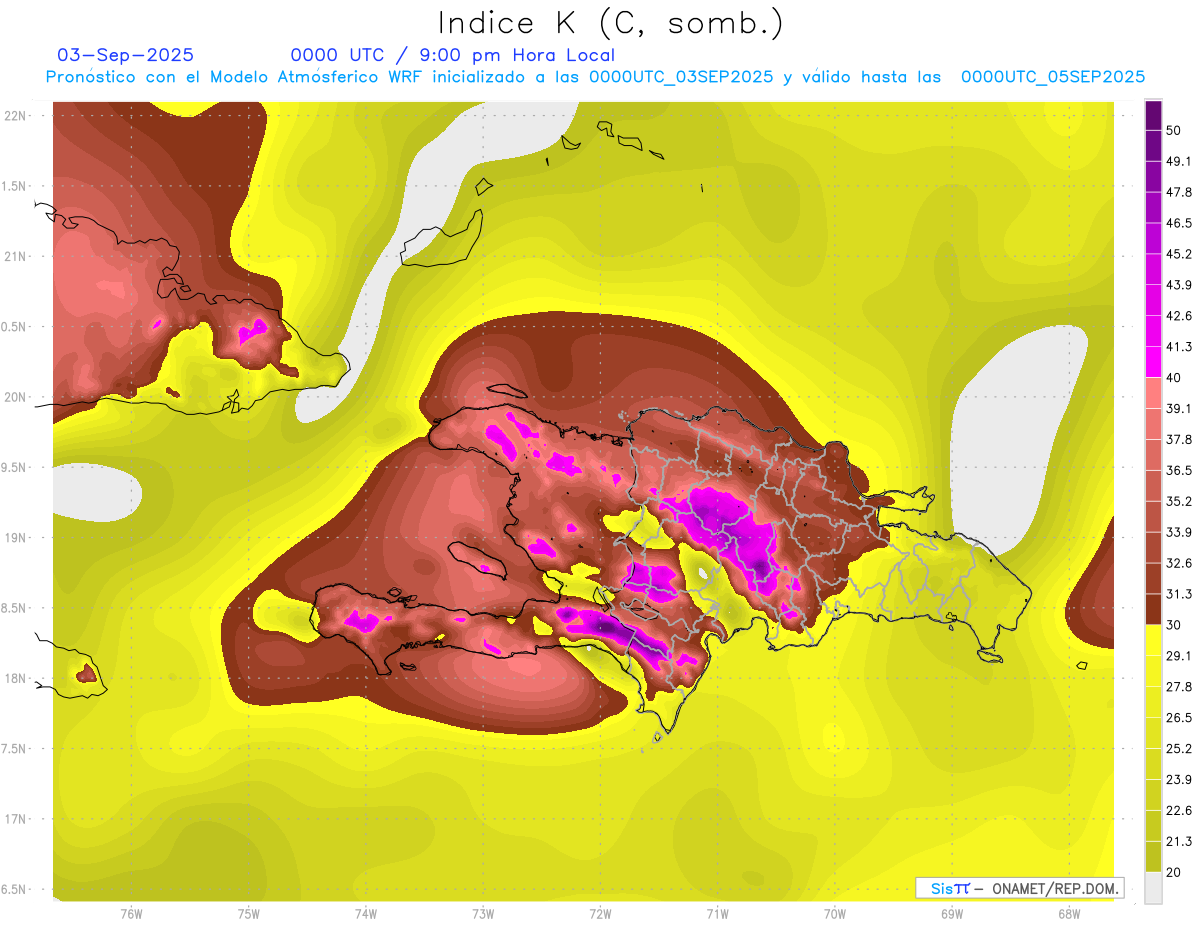1200x927 pixels.
Task: Click the 'Indice K (C, somb.)' title
Action: pos(610,22)
